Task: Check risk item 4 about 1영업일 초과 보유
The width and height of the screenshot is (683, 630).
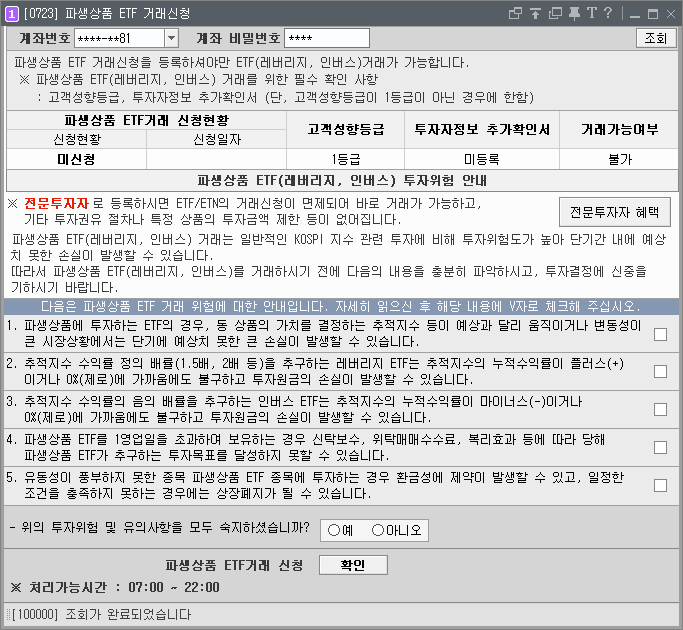Action: 660,447
